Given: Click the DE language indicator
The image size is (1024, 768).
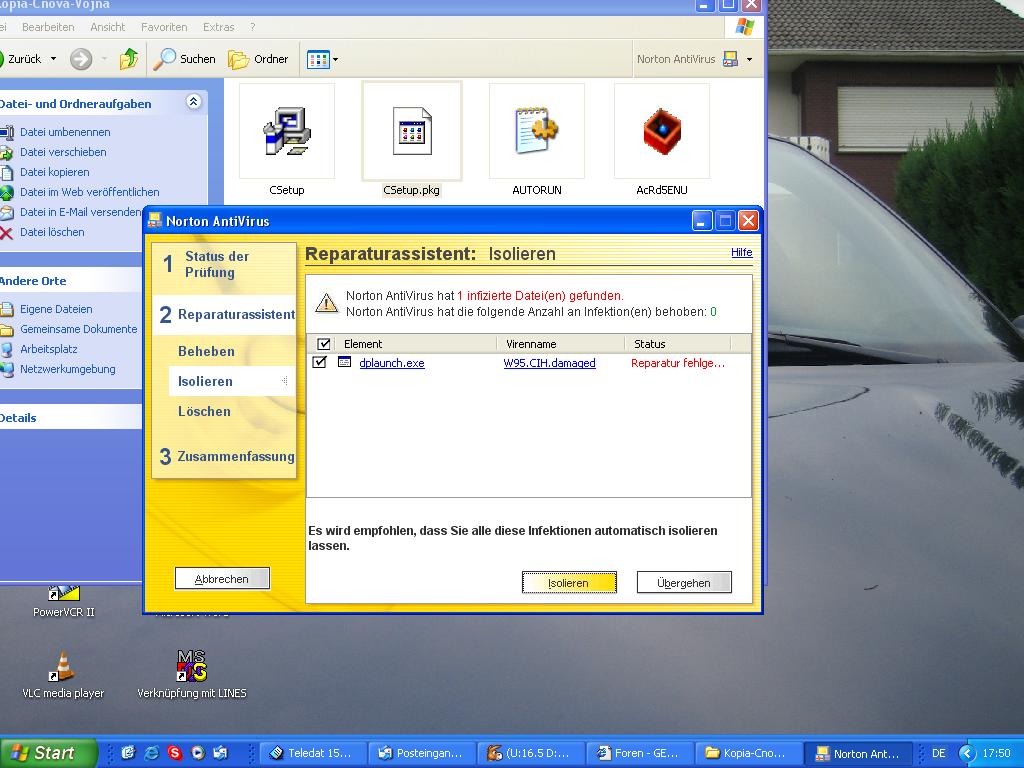Looking at the screenshot, I should 939,753.
